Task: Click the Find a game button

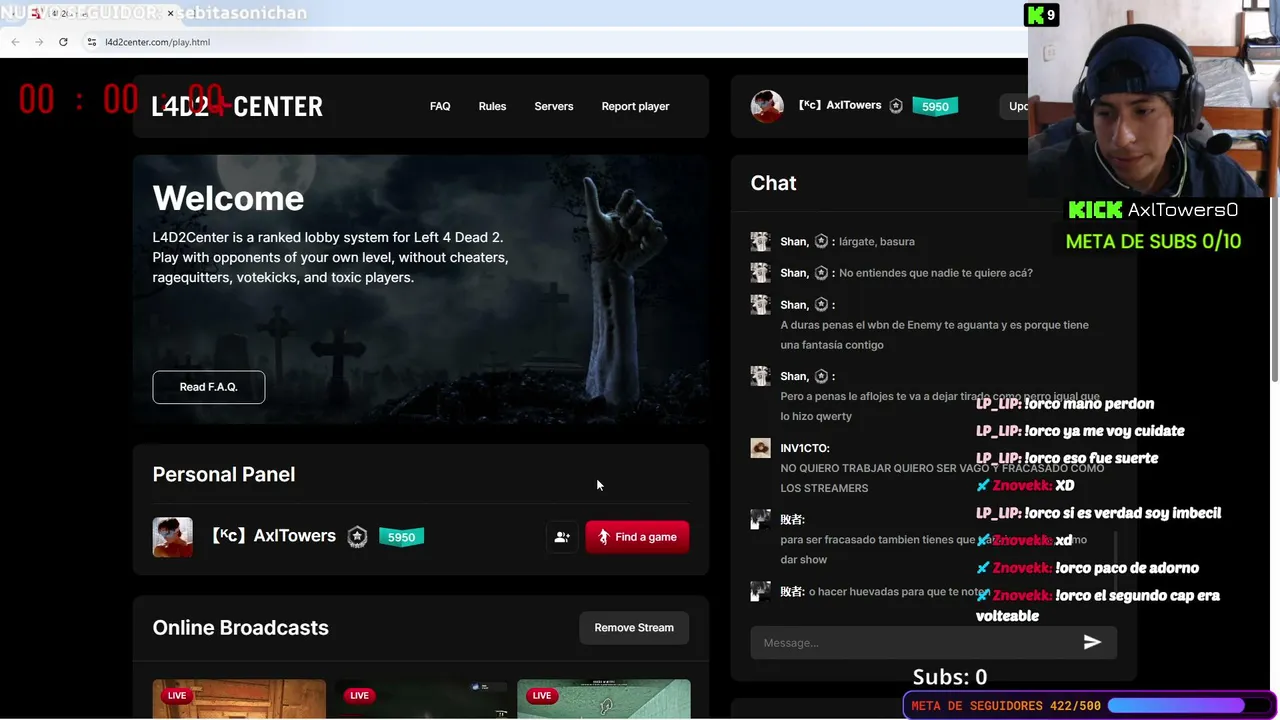Action: coord(637,537)
